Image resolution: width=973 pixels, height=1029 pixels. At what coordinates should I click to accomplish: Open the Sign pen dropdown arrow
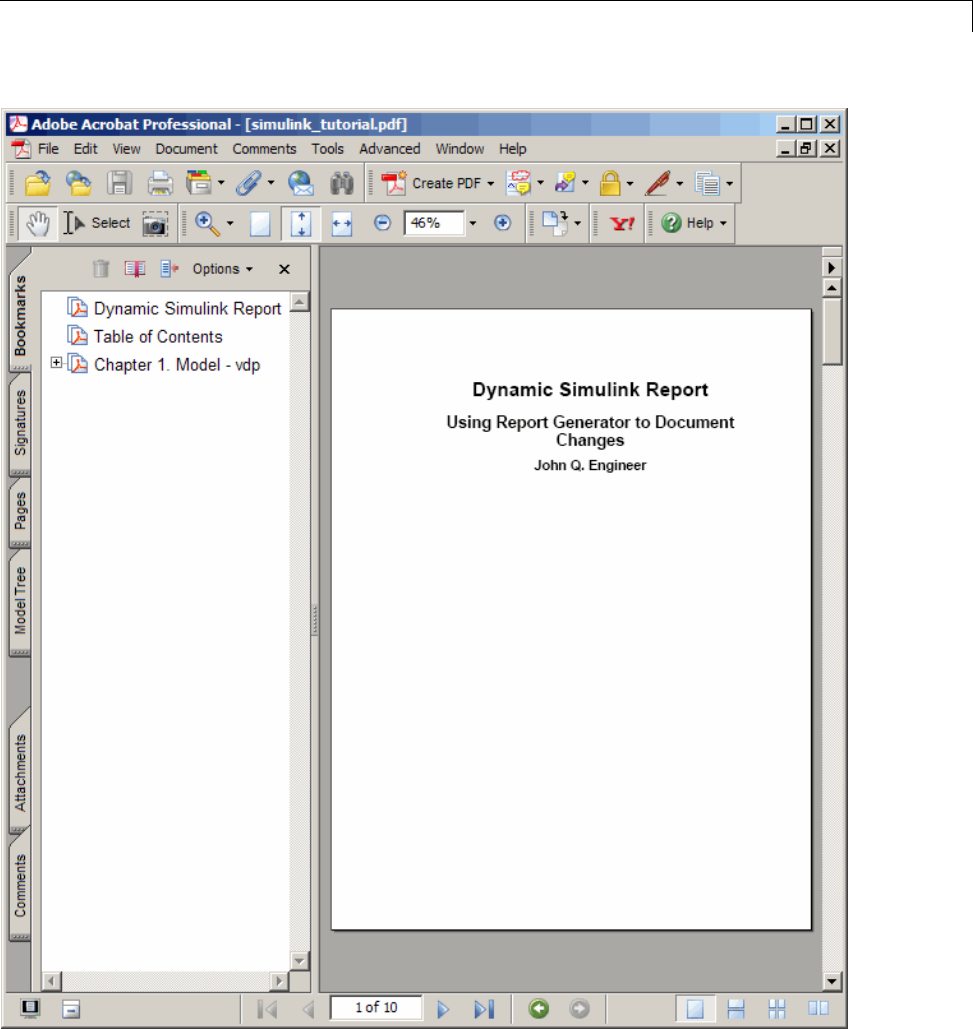point(680,184)
